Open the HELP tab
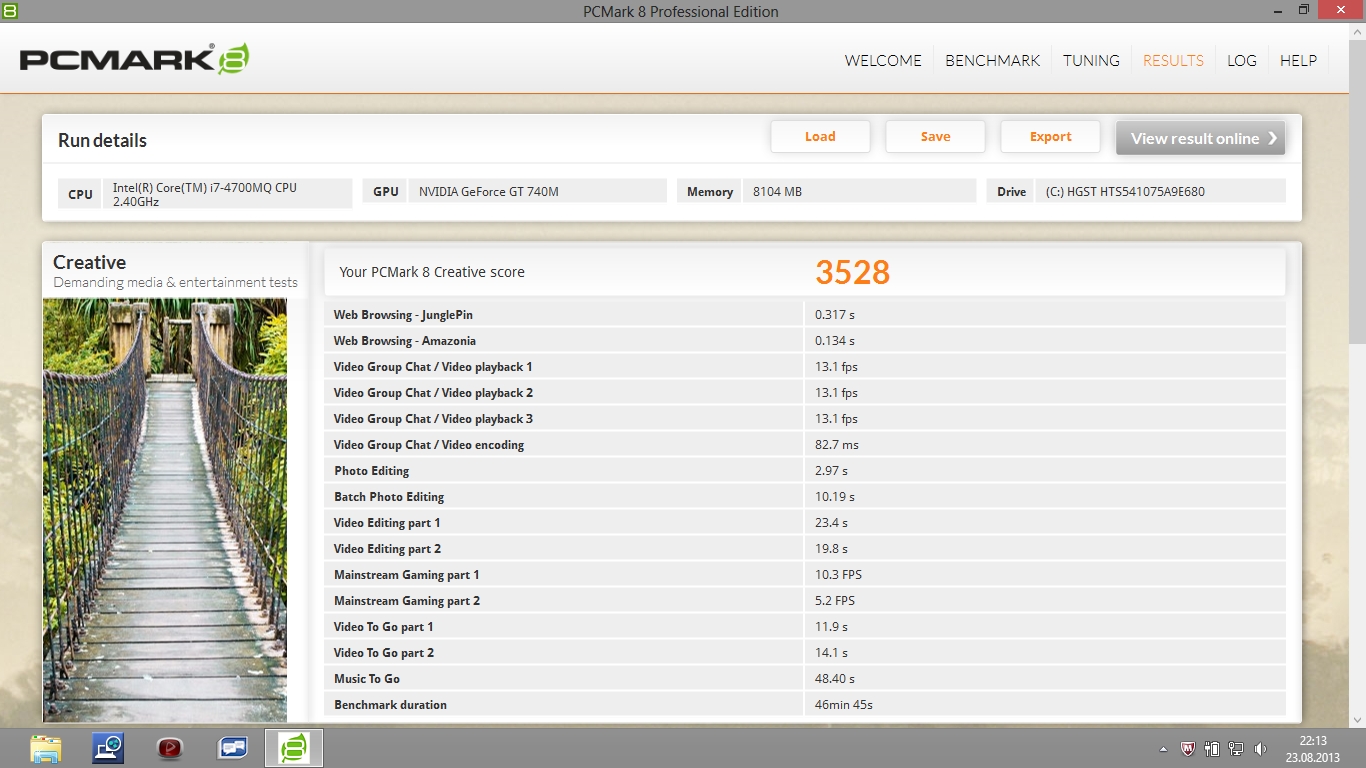 click(1298, 60)
